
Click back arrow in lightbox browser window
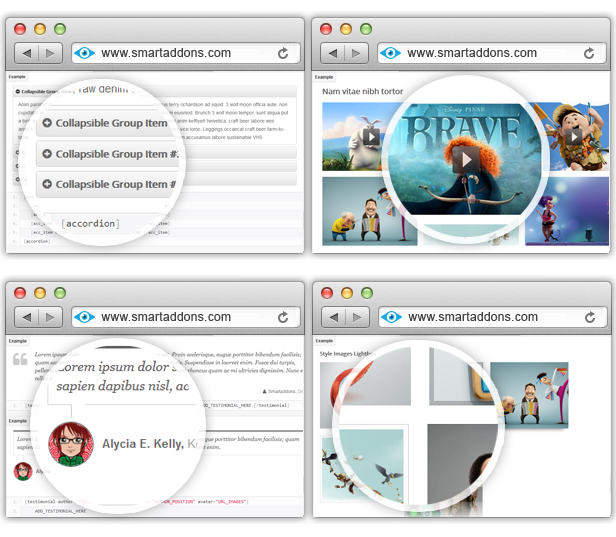334,317
